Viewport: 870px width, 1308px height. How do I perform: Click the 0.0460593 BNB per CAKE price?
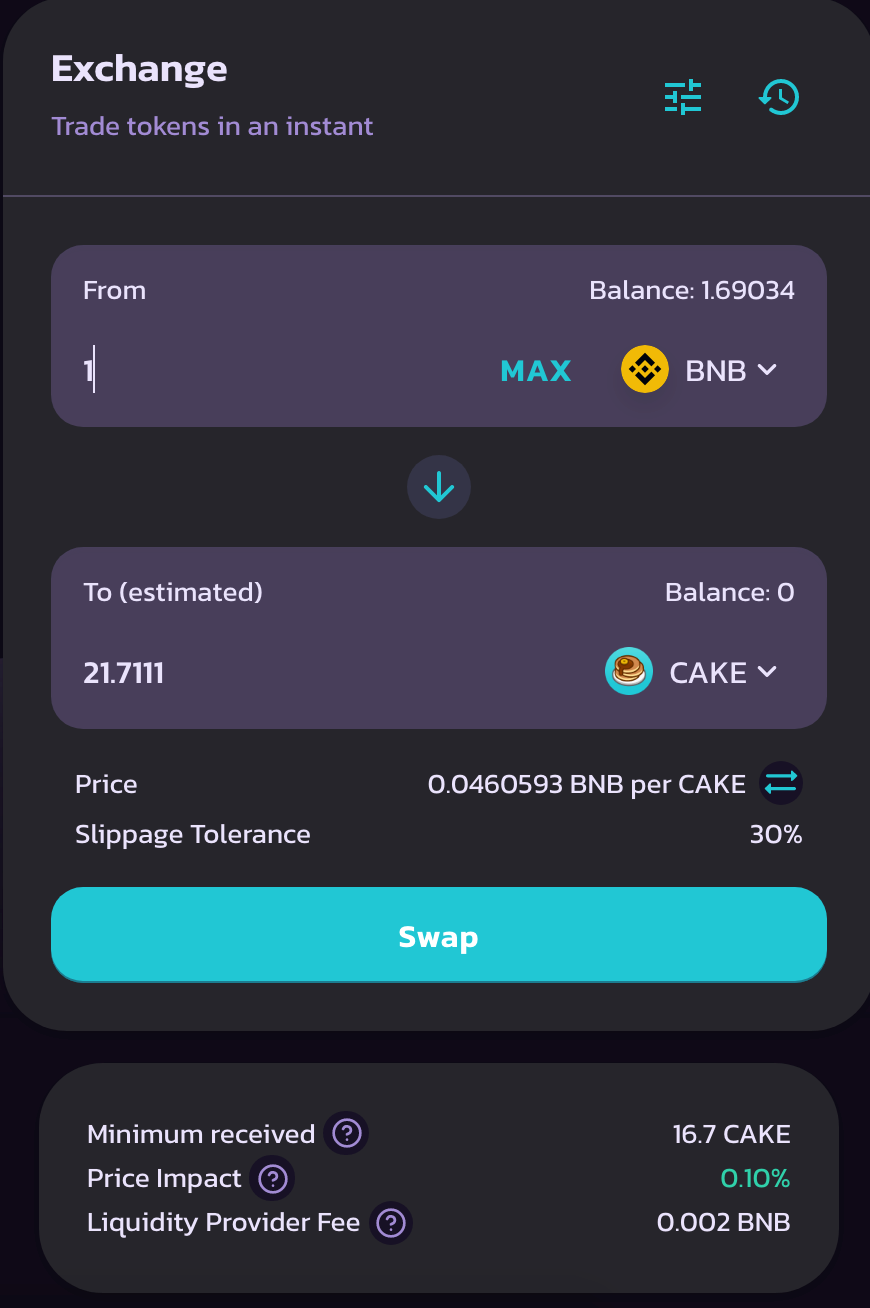[x=587, y=784]
